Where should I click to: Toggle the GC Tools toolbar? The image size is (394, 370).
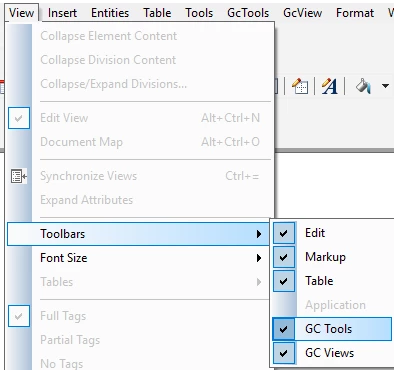tap(332, 329)
